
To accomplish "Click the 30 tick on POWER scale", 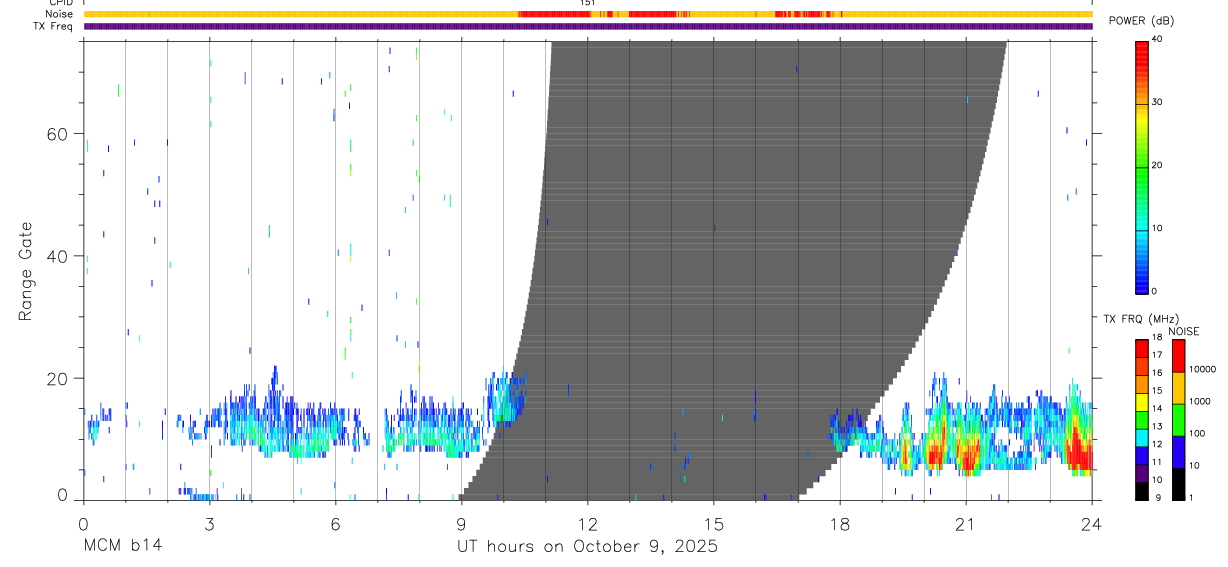I will pos(1156,102).
